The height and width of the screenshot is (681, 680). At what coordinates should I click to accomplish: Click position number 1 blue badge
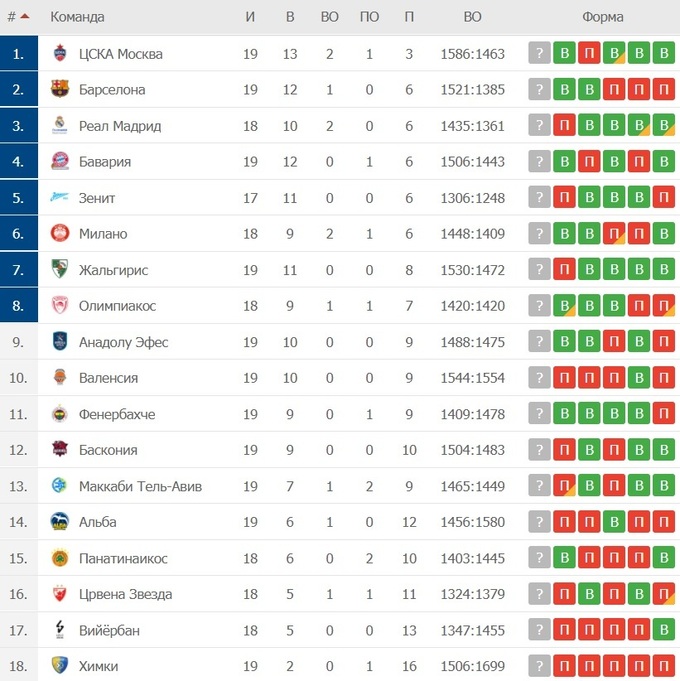tap(19, 54)
